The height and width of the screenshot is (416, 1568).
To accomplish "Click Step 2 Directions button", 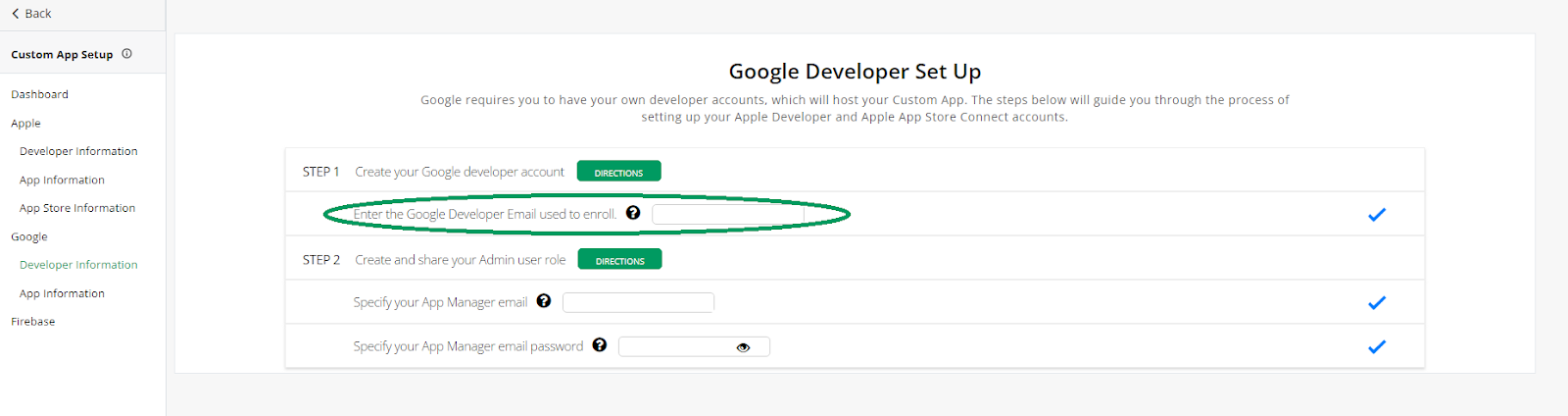I will pyautogui.click(x=620, y=260).
